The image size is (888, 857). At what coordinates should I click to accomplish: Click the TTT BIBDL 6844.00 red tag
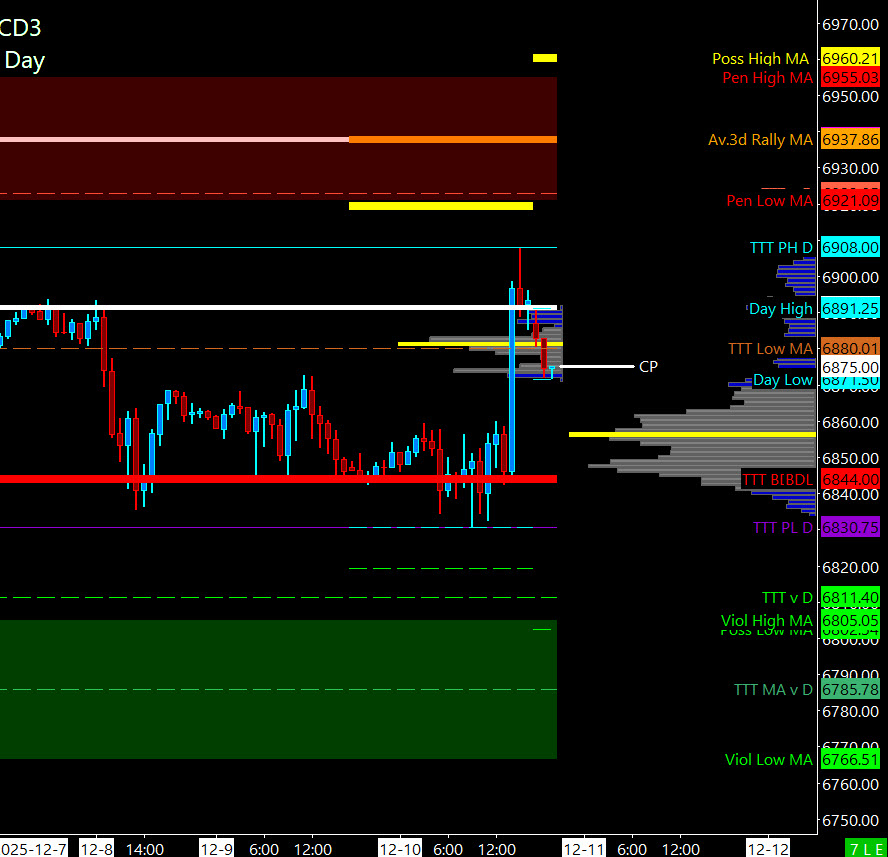[x=849, y=480]
